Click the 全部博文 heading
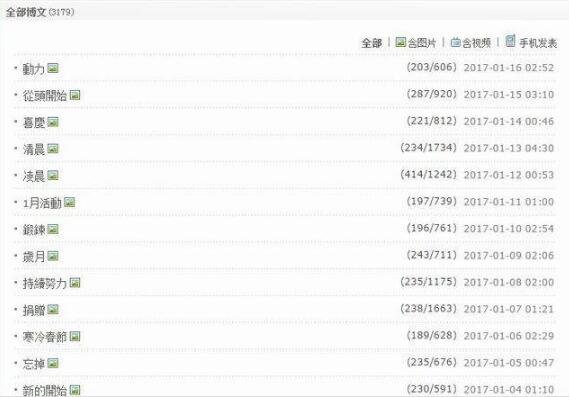569x397 pixels. (x=26, y=12)
